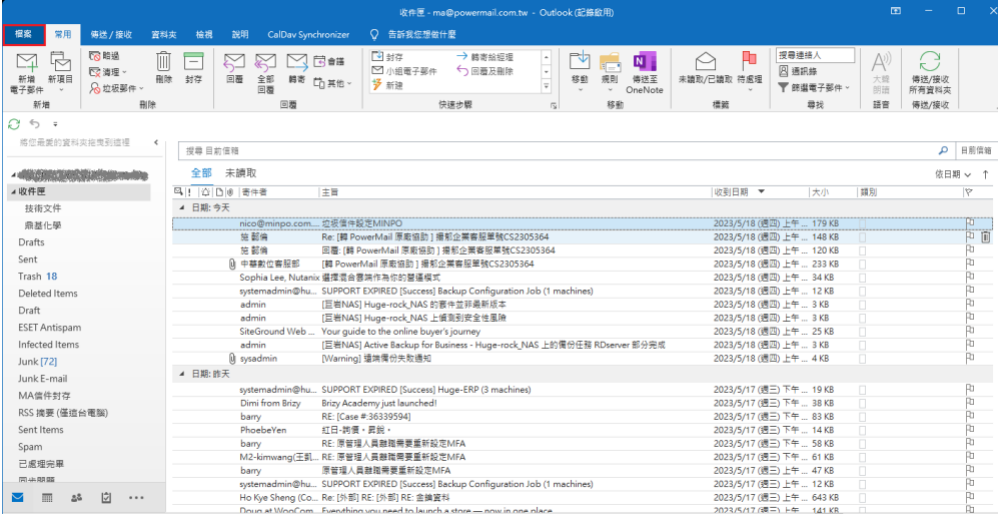Open the 新項目 new items dropdown
Screen dimensions: 1004x514
point(61,72)
